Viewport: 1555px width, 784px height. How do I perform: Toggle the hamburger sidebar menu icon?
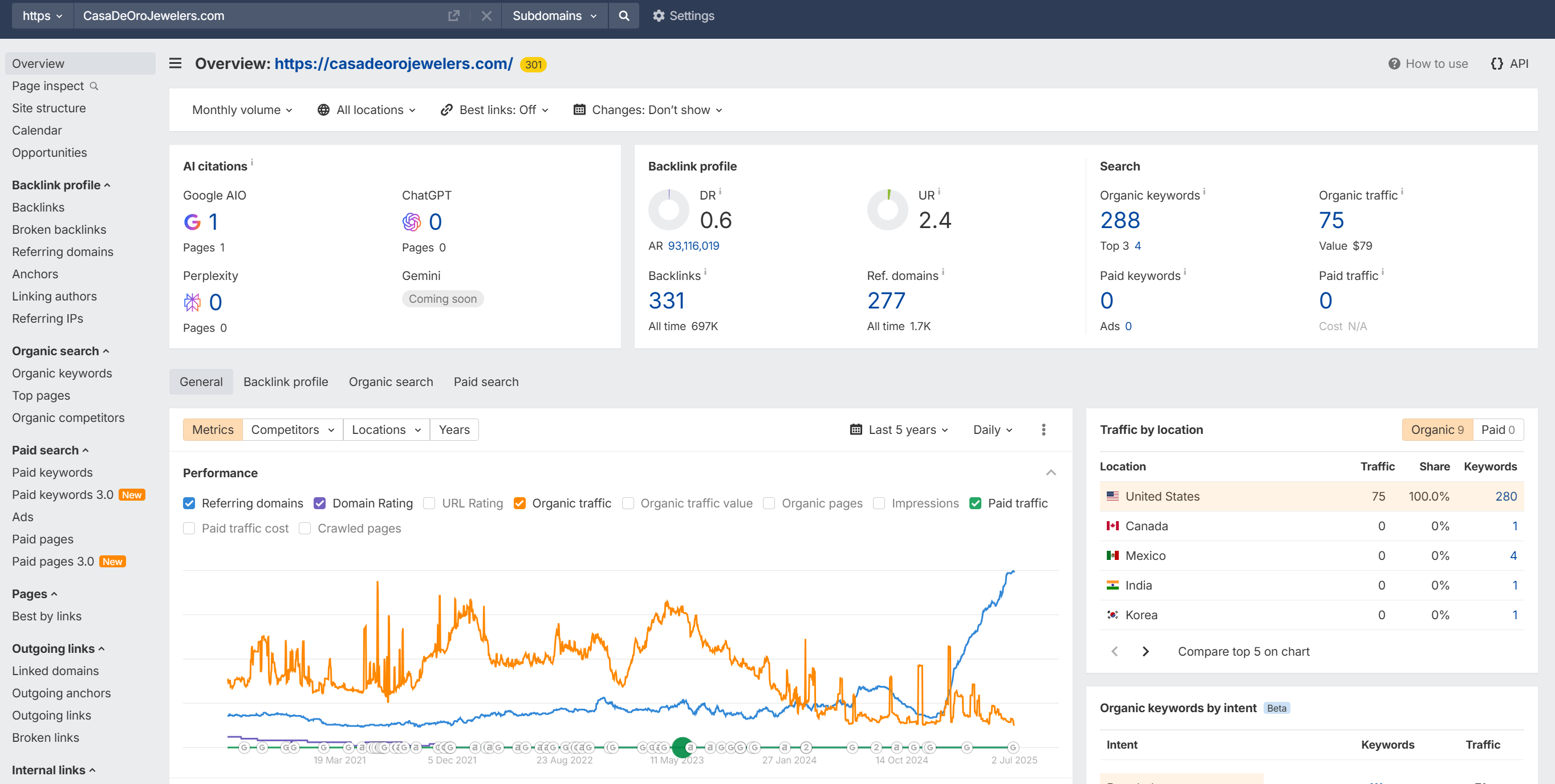tap(175, 63)
